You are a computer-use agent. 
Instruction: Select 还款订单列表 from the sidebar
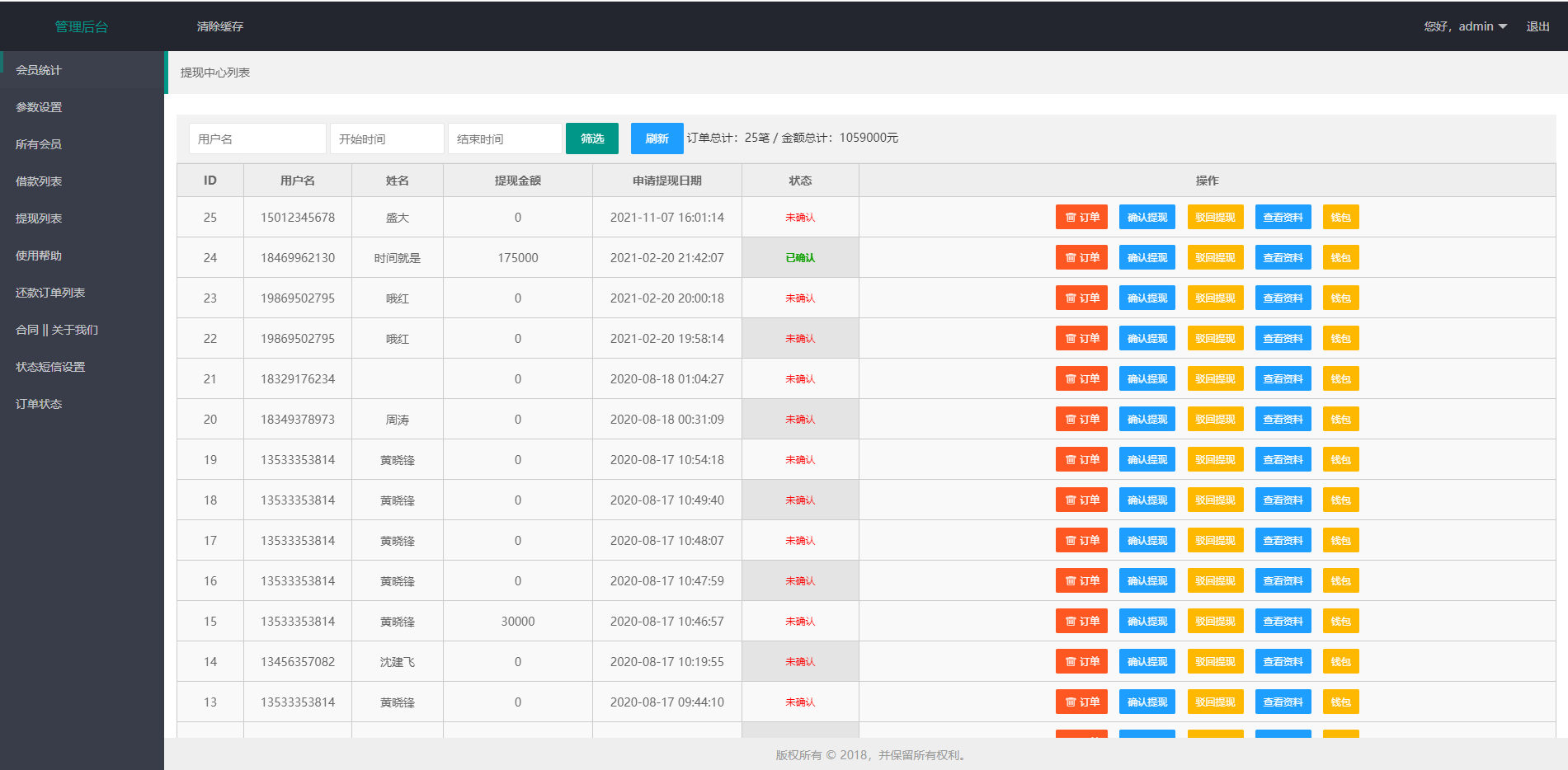coord(50,293)
